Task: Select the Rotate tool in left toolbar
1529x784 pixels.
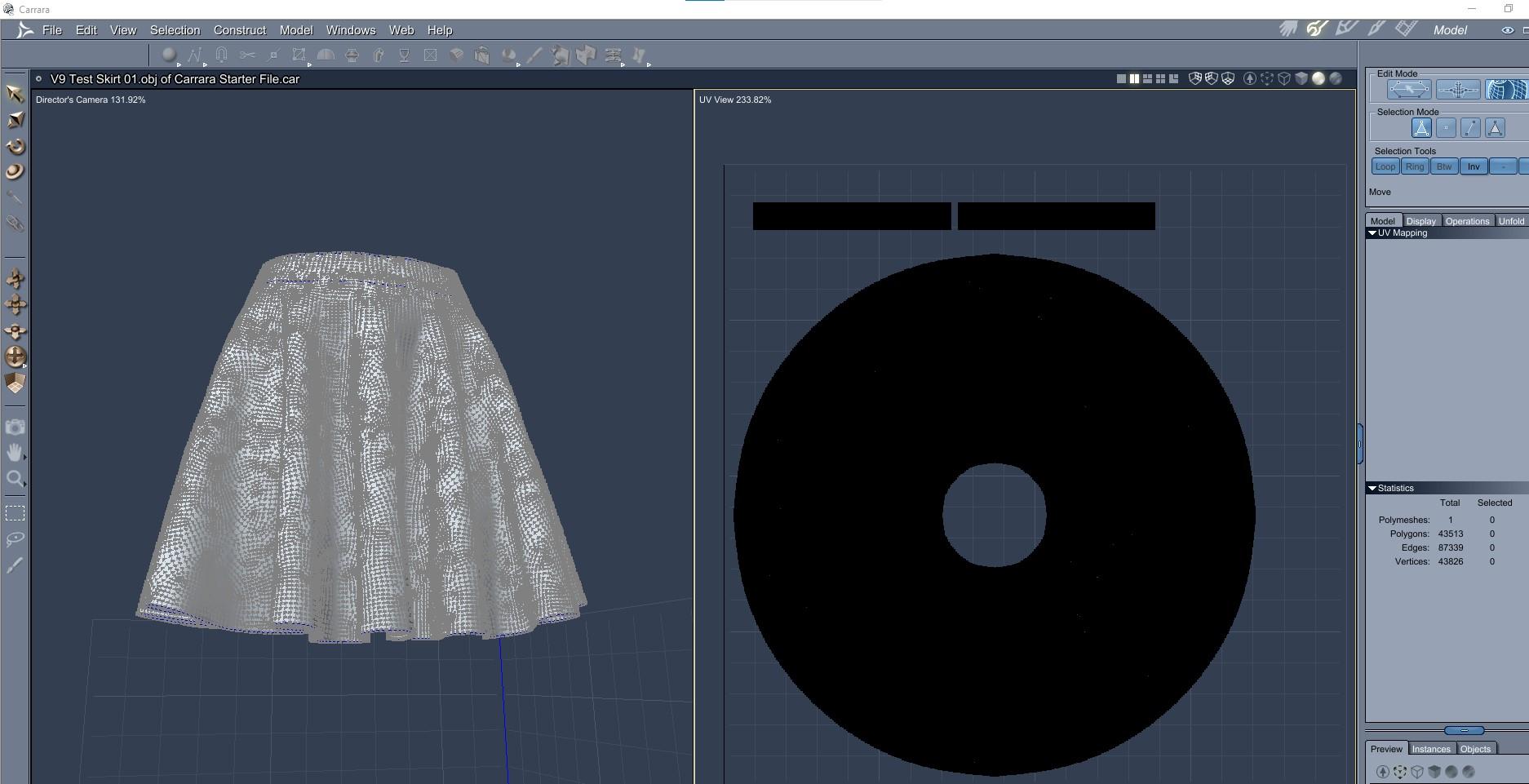Action: pyautogui.click(x=15, y=146)
